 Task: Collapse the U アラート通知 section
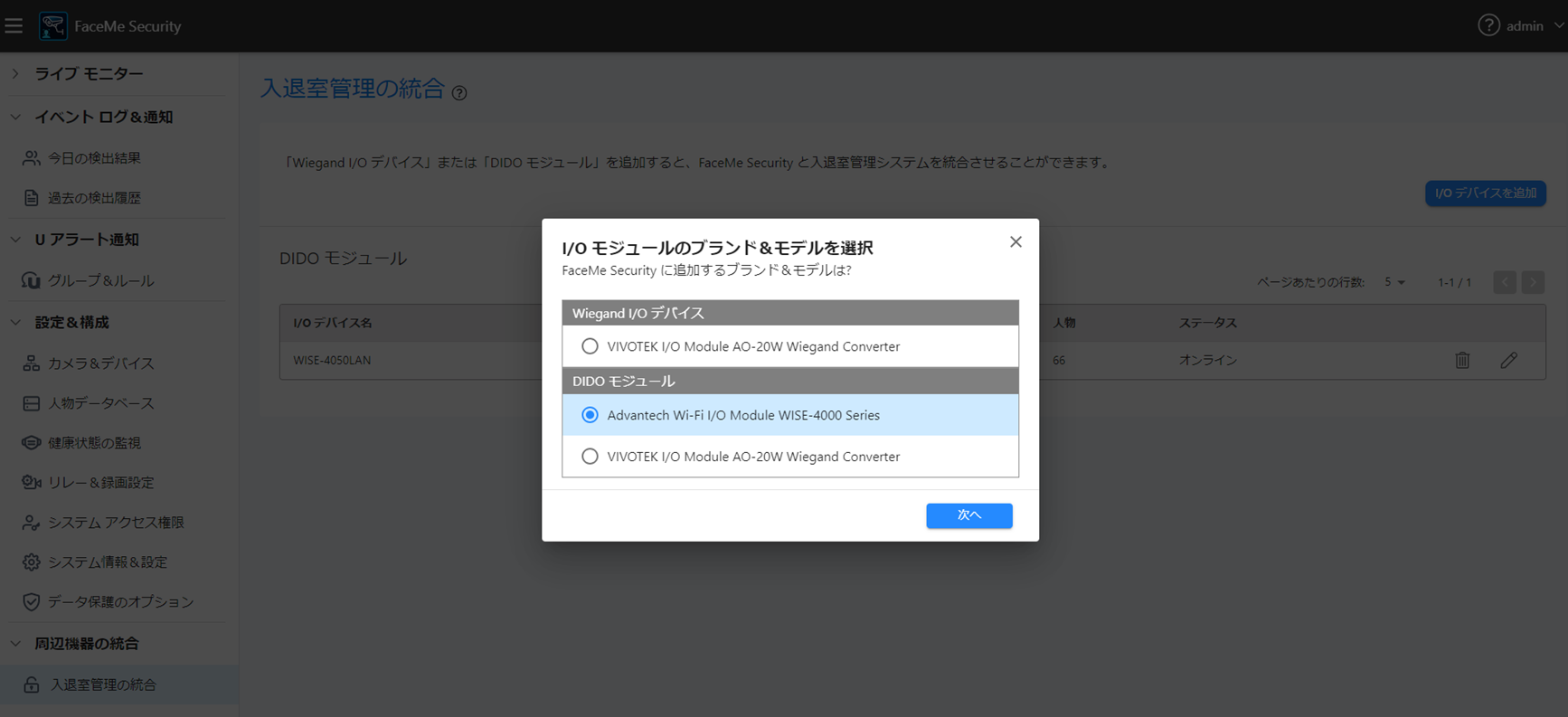click(15, 240)
